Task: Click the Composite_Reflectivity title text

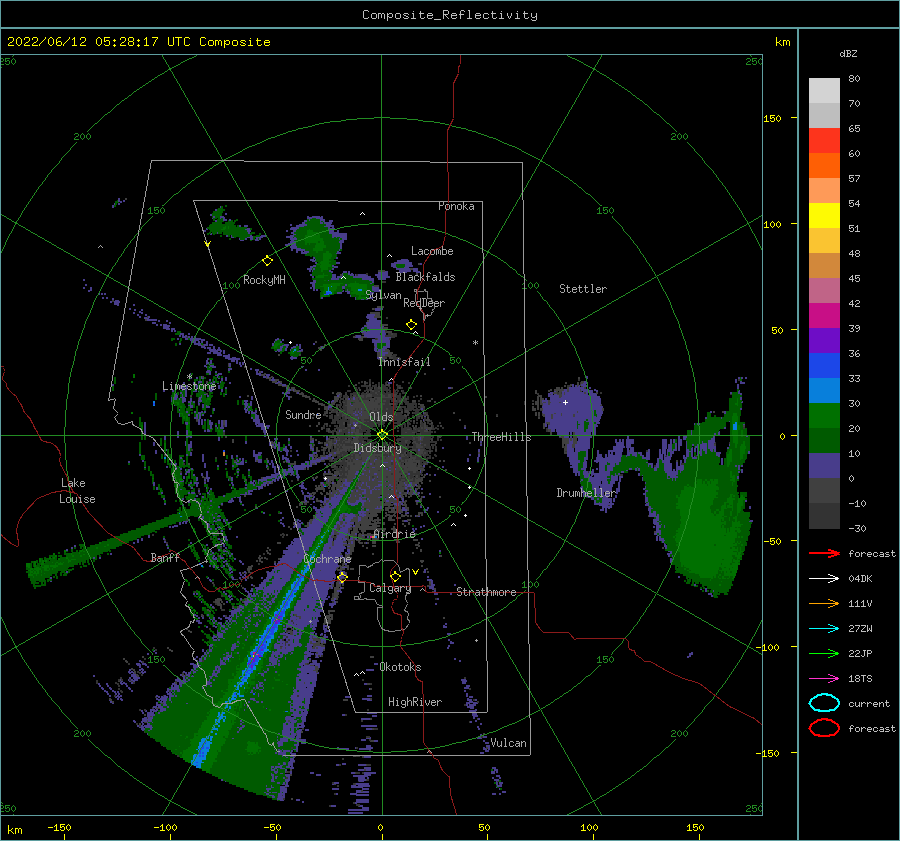Action: (450, 15)
